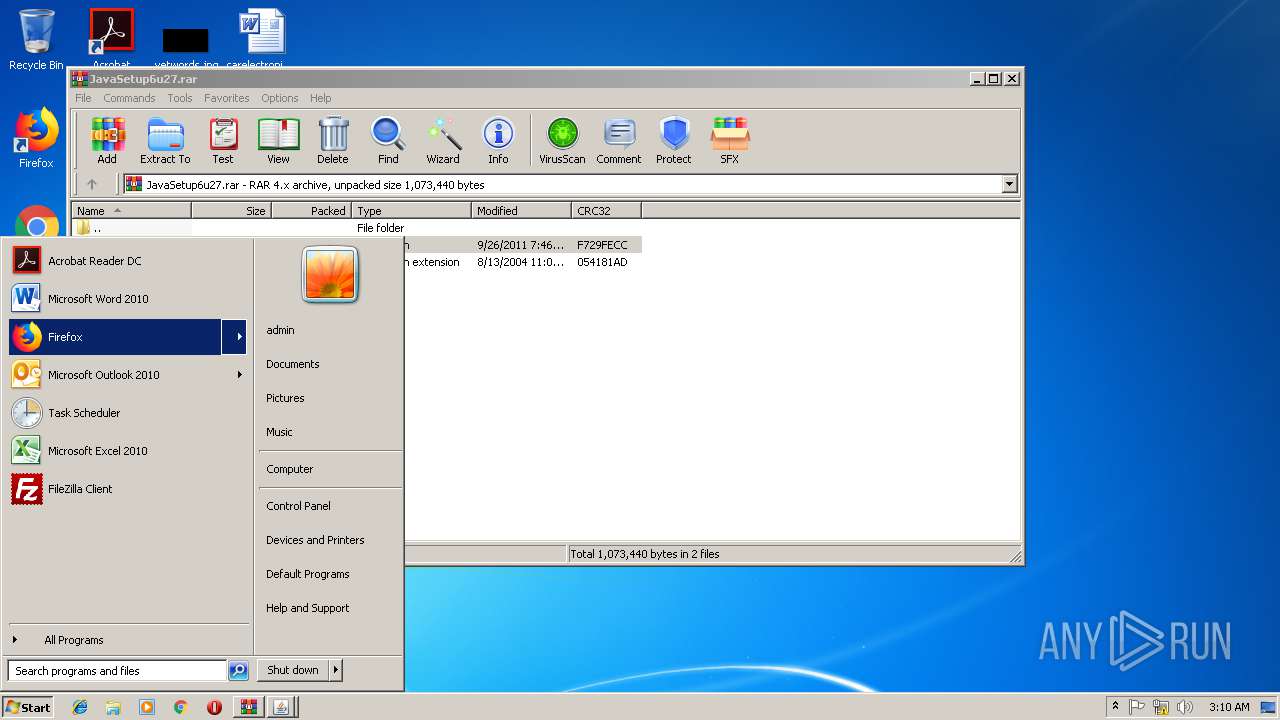This screenshot has width=1280, height=720.
Task: Open the Favorites menu
Action: pyautogui.click(x=227, y=98)
